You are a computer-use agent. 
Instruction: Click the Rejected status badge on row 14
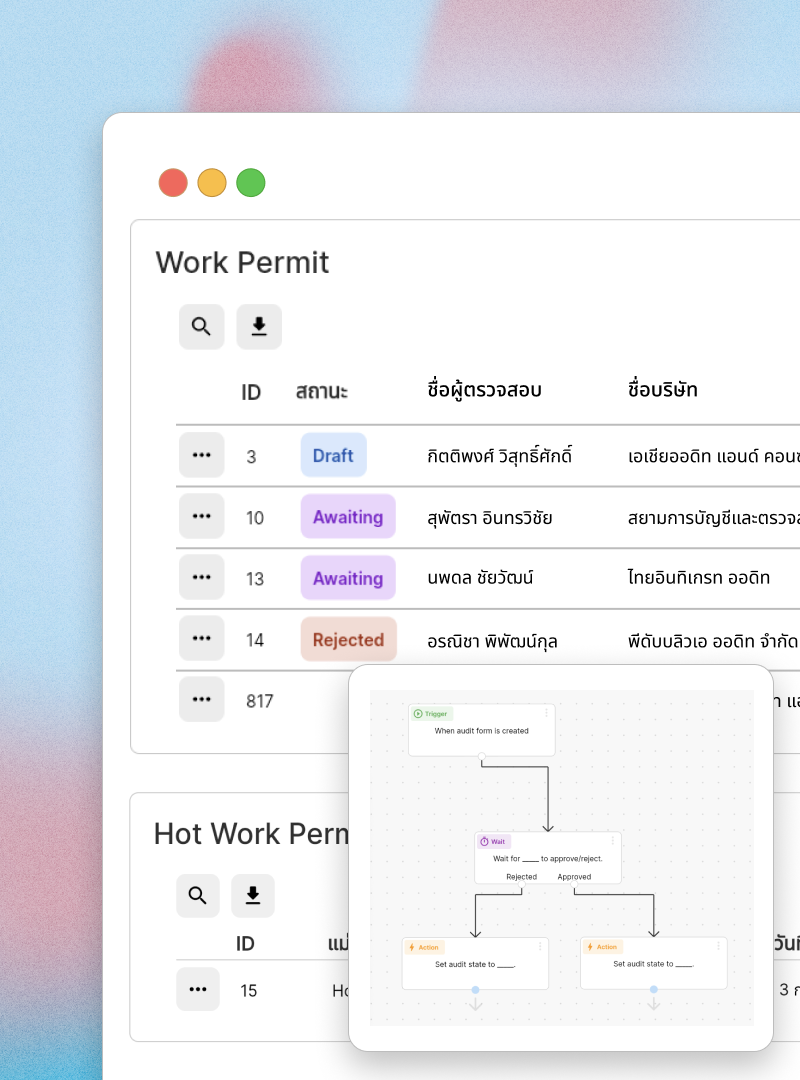[x=348, y=640]
